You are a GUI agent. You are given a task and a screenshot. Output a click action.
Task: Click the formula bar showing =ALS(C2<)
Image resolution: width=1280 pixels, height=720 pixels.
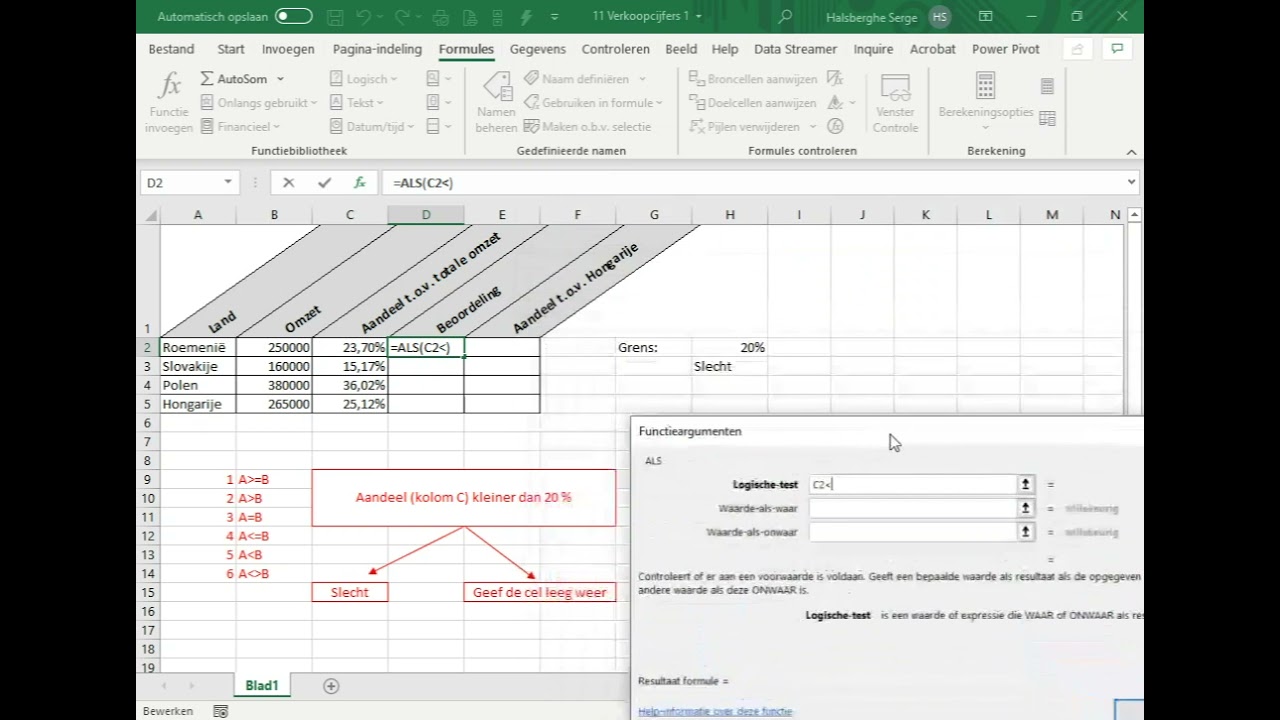[x=752, y=183]
